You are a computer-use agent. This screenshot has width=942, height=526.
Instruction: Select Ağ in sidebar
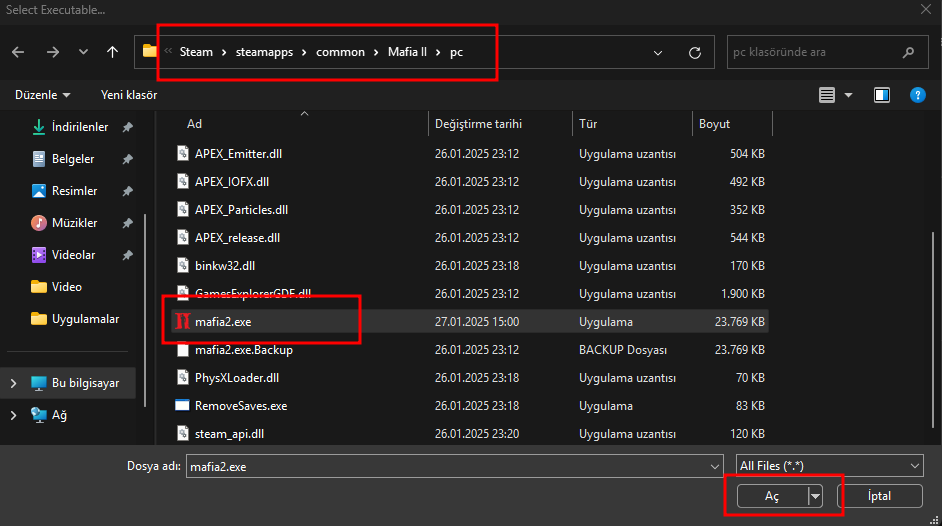(x=59, y=415)
